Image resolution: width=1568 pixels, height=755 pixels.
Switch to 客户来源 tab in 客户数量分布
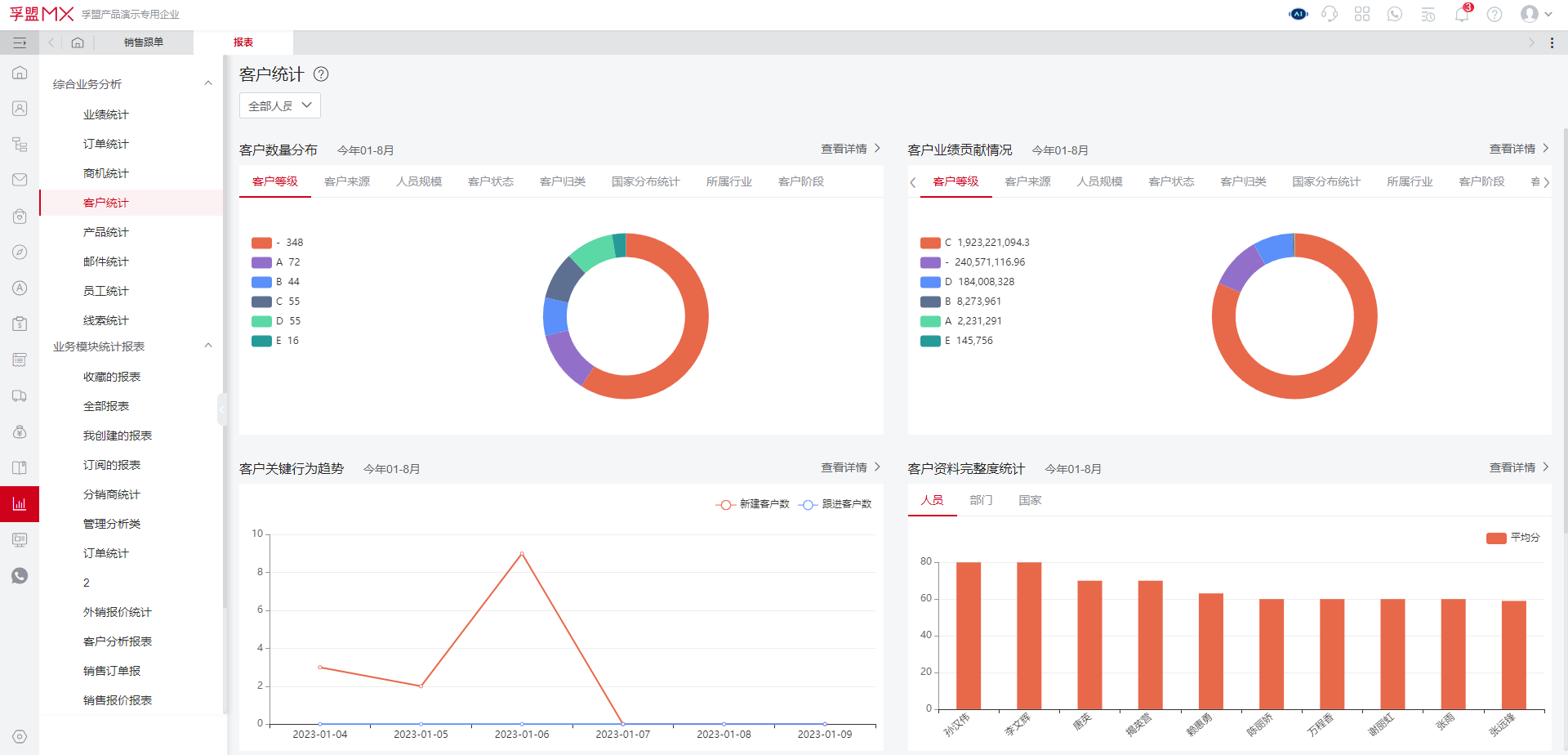tap(347, 181)
